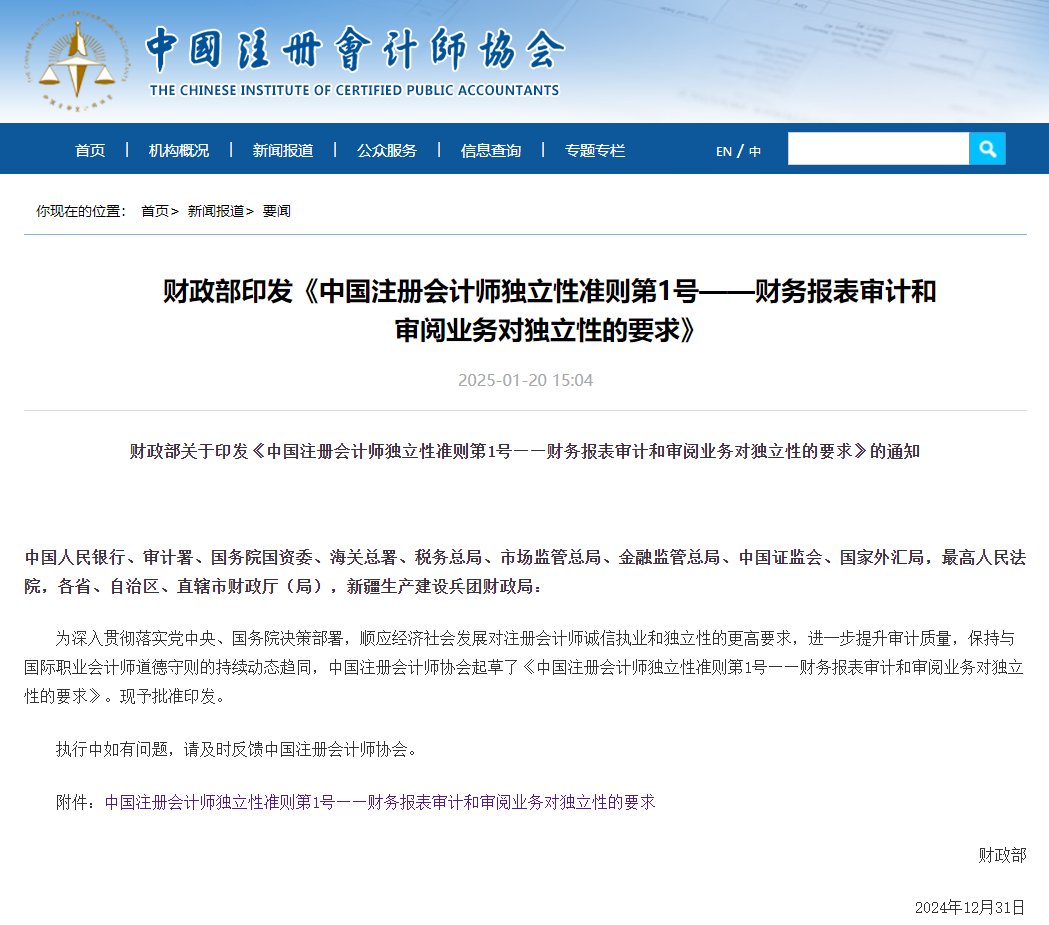Open the 附件 independence standard attachment link
This screenshot has height=925, width=1049.
point(380,802)
